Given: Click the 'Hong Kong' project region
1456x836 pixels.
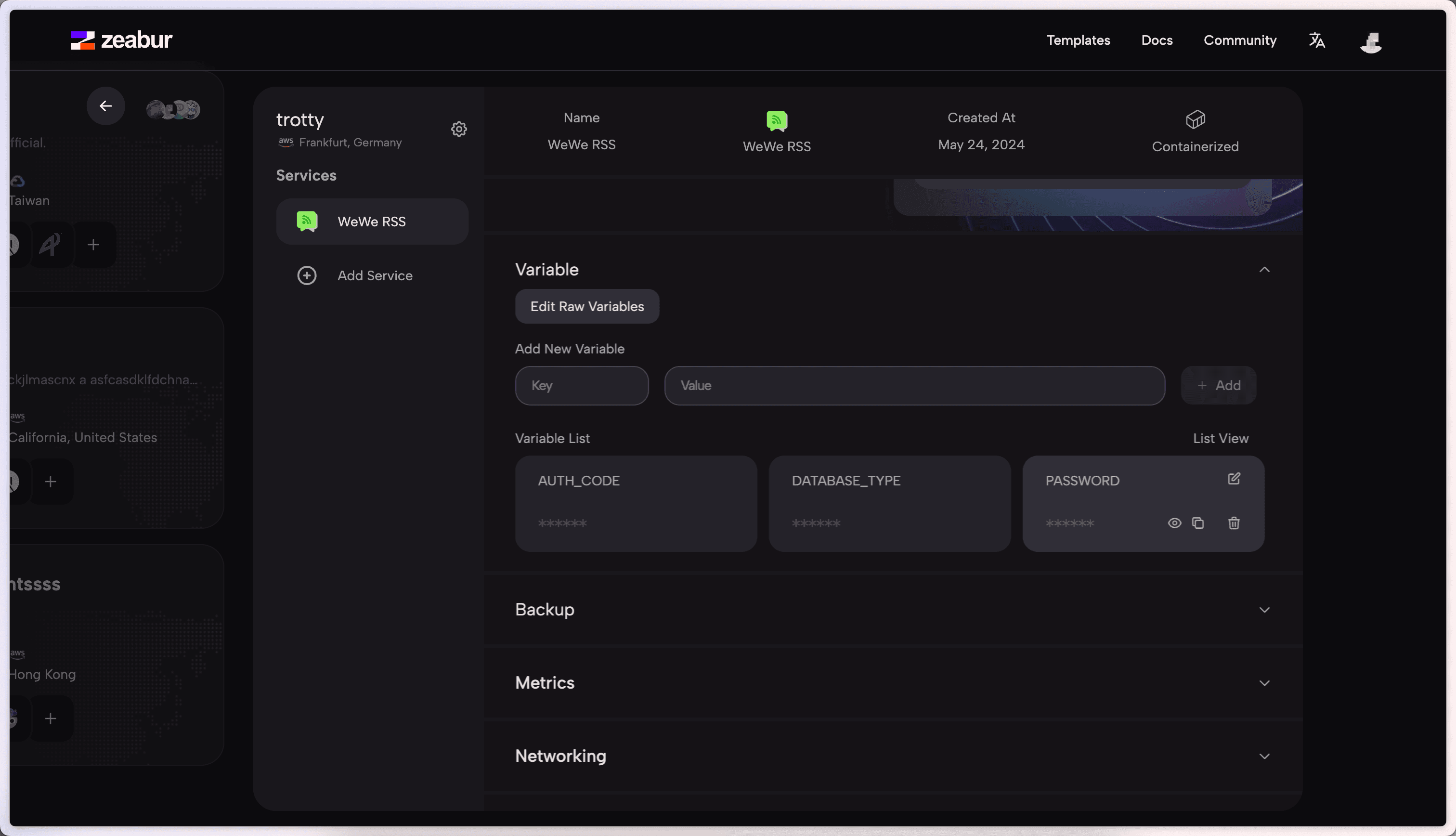Looking at the screenshot, I should 42,675.
